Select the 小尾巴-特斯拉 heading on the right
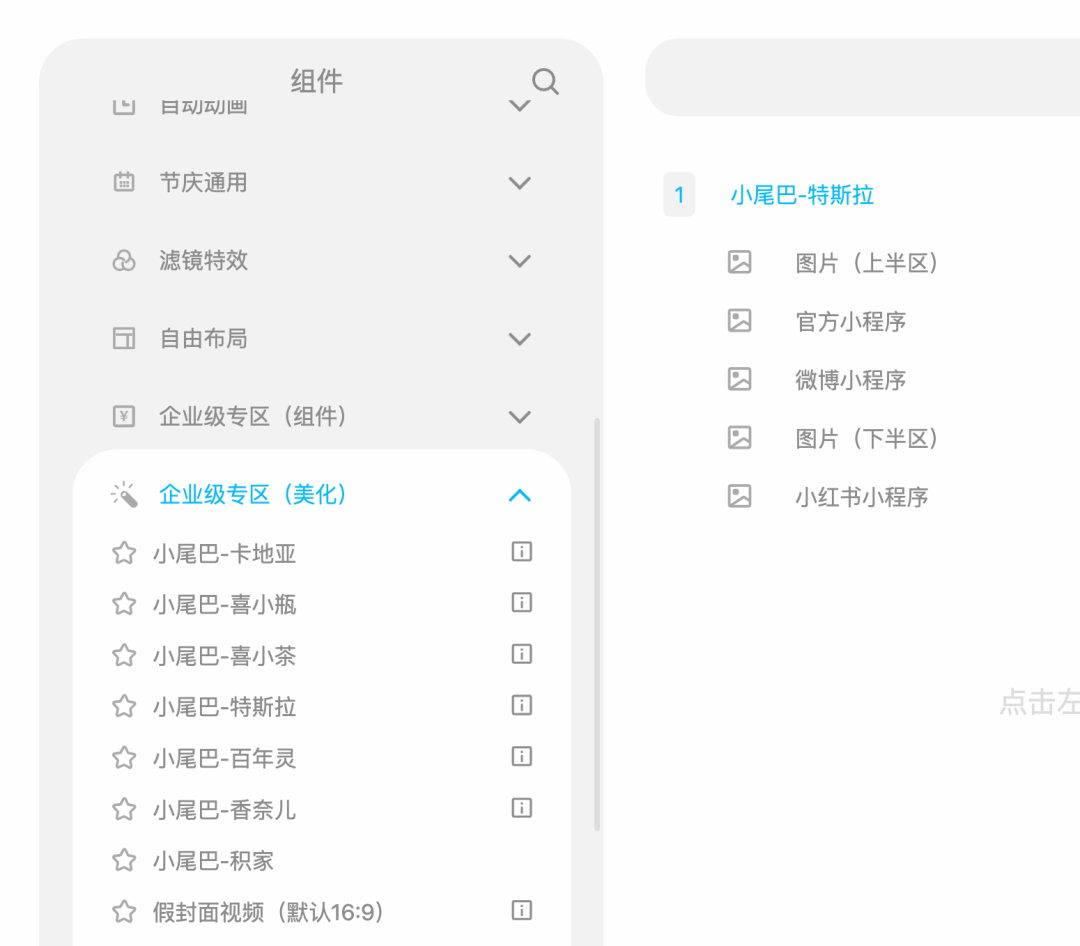1080x946 pixels. [802, 195]
